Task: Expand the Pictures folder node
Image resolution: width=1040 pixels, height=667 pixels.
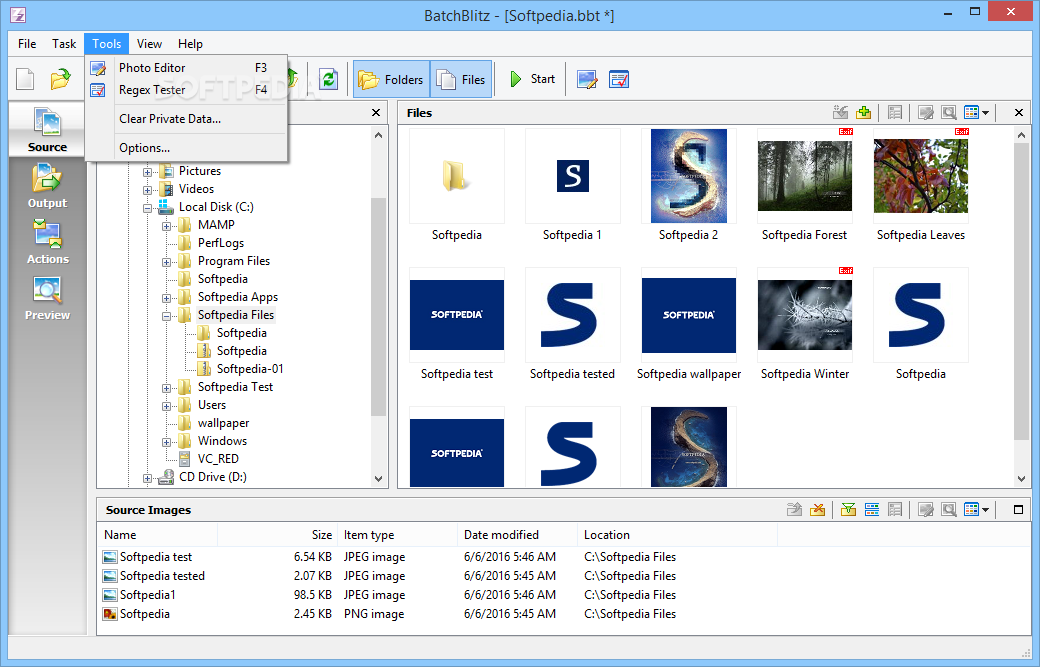Action: 147,172
